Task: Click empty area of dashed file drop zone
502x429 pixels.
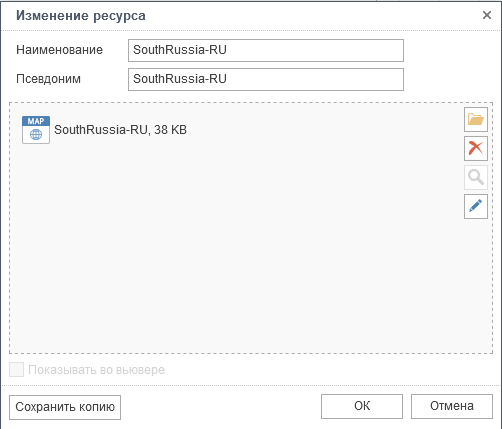Action: tap(233, 250)
